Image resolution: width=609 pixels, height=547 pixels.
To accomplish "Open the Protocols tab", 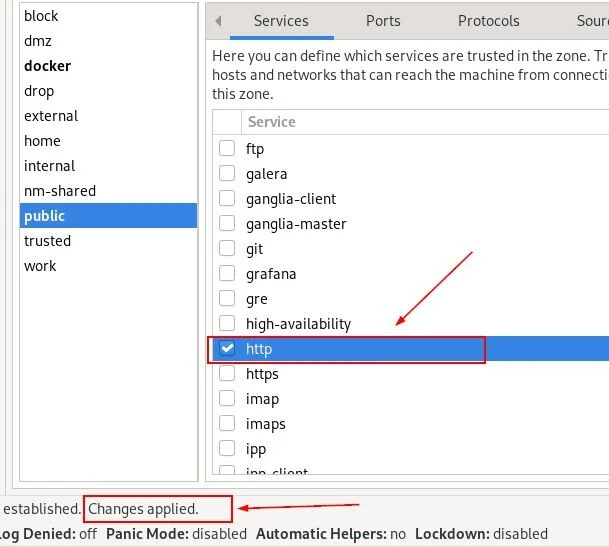I will [x=489, y=21].
